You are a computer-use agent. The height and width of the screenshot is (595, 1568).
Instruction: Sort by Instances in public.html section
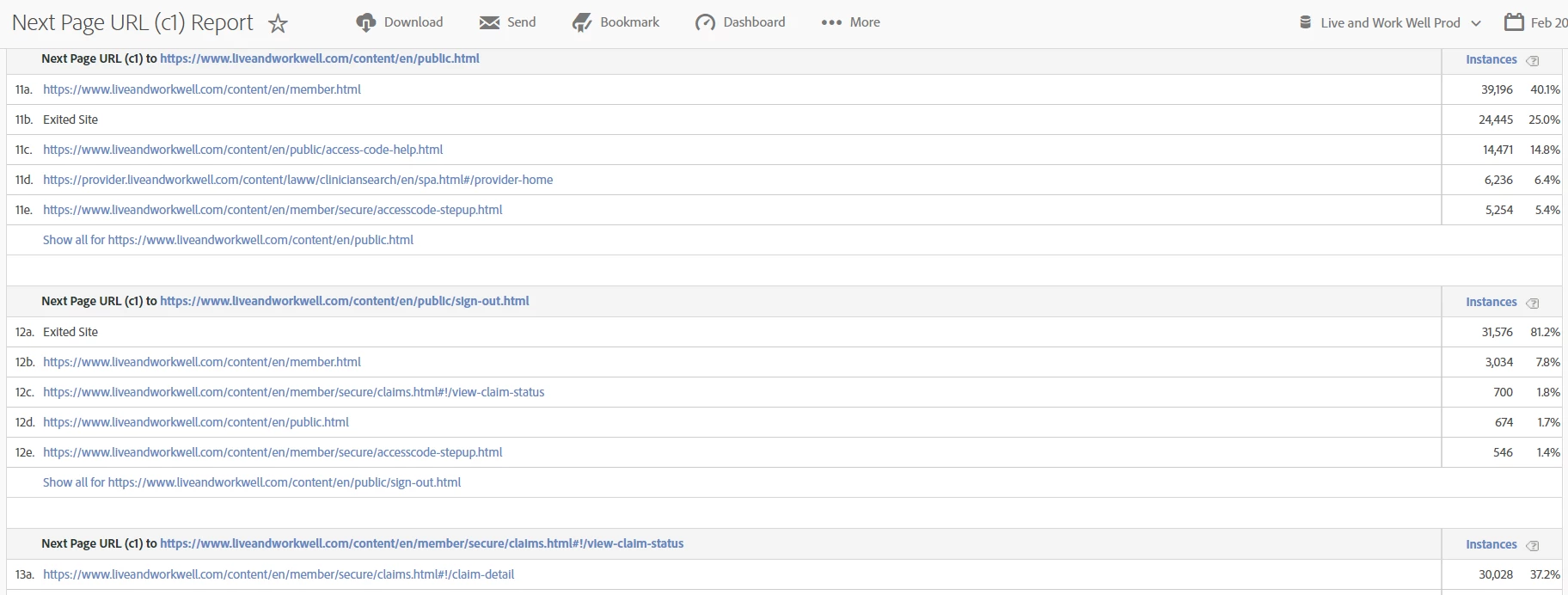click(x=1491, y=59)
